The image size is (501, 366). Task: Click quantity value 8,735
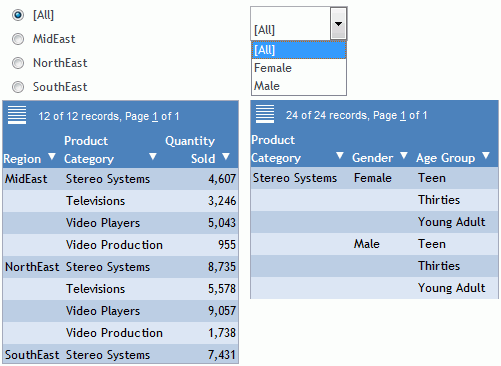222,267
